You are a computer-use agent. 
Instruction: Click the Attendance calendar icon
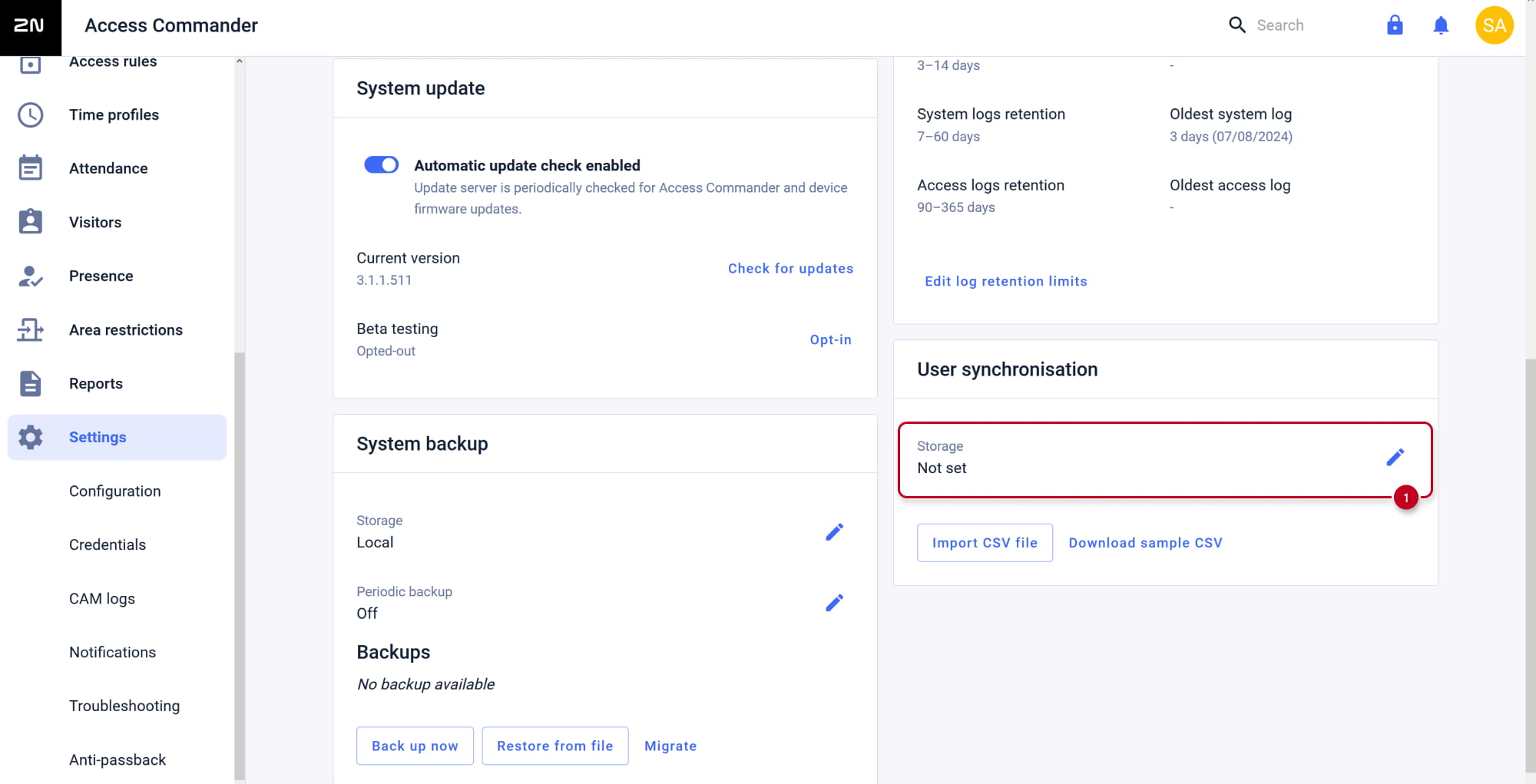[30, 167]
